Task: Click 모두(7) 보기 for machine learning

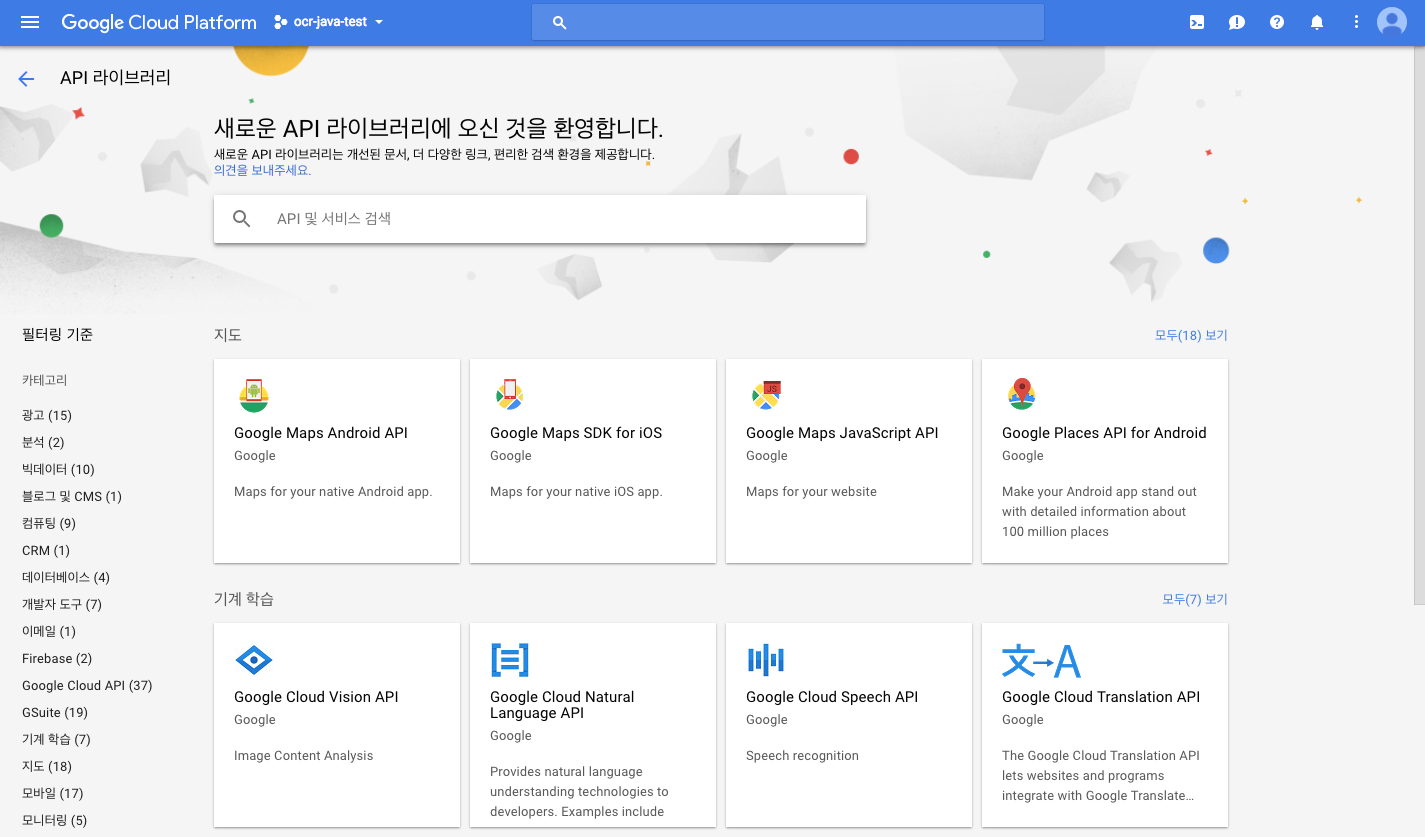Action: tap(1195, 599)
